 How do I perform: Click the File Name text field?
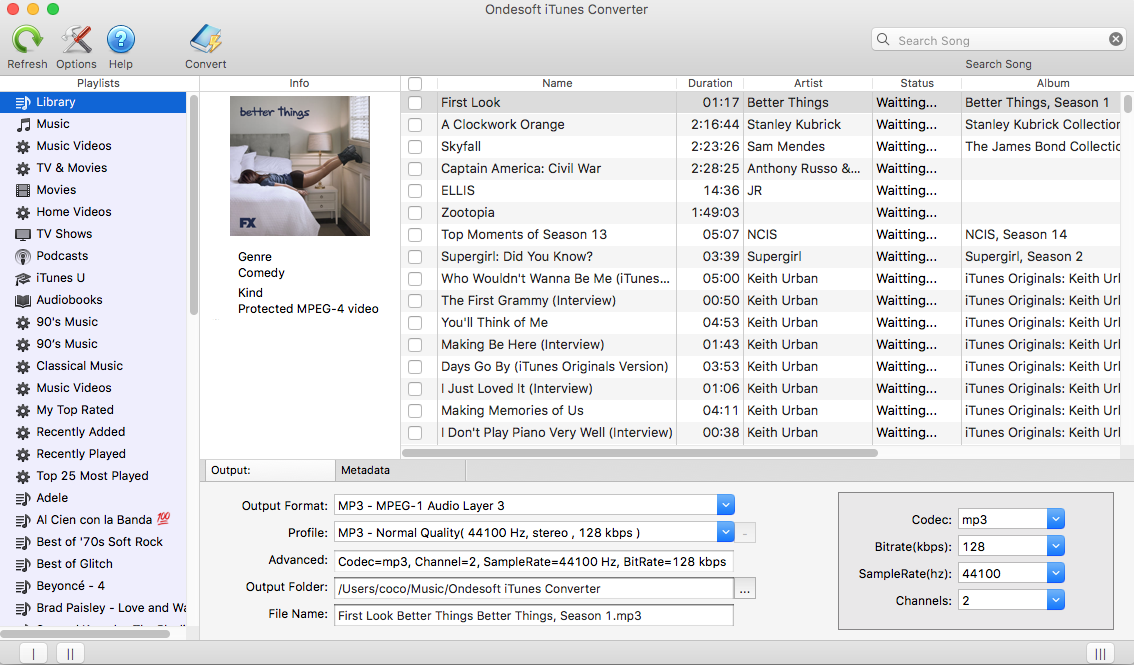click(x=534, y=615)
